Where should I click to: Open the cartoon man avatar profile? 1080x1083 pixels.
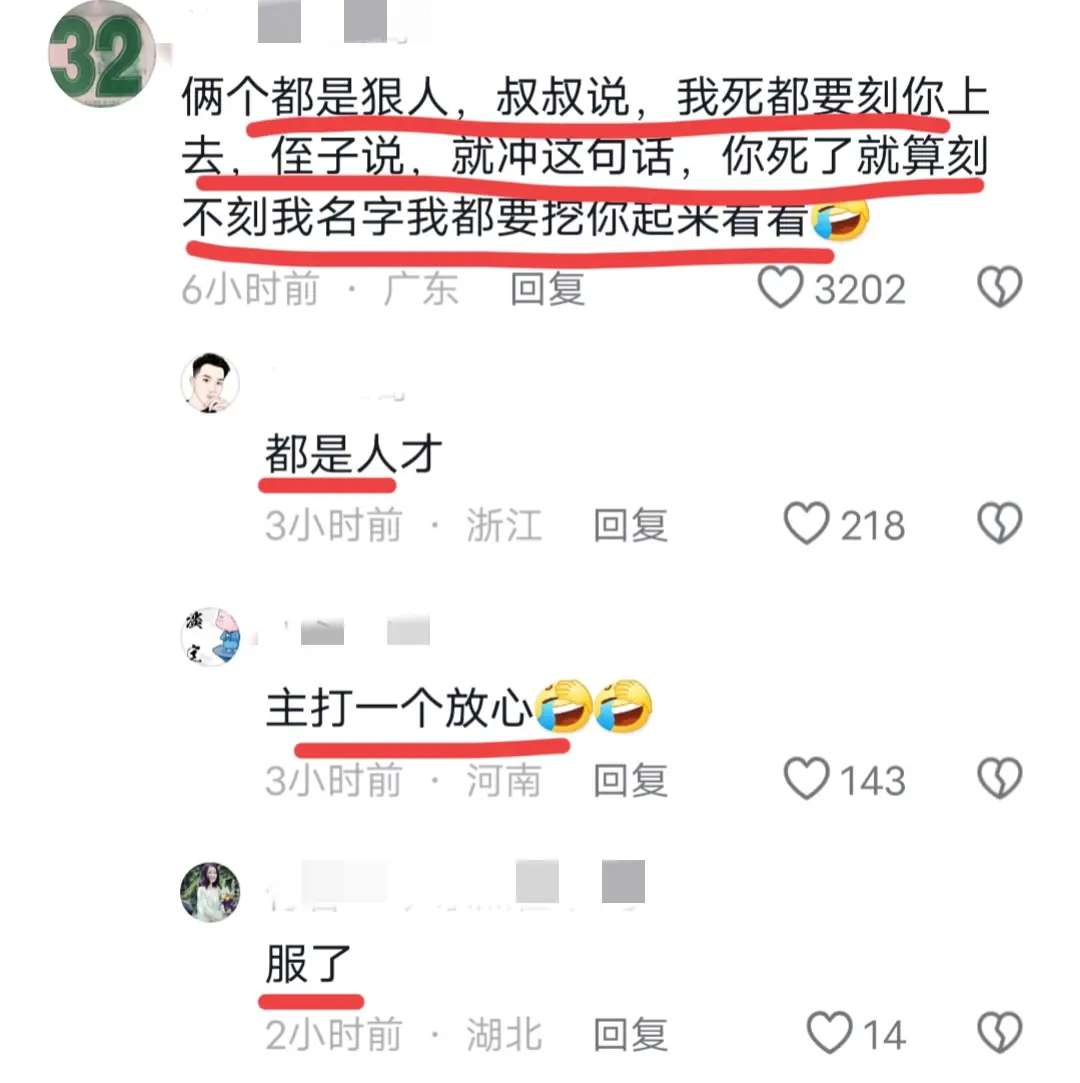pos(210,383)
